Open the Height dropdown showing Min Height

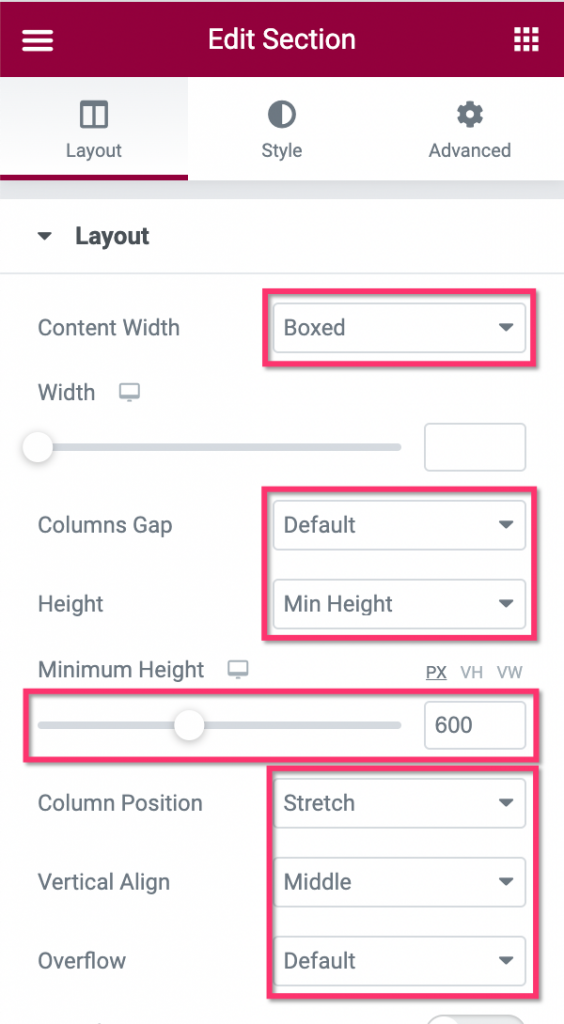400,604
